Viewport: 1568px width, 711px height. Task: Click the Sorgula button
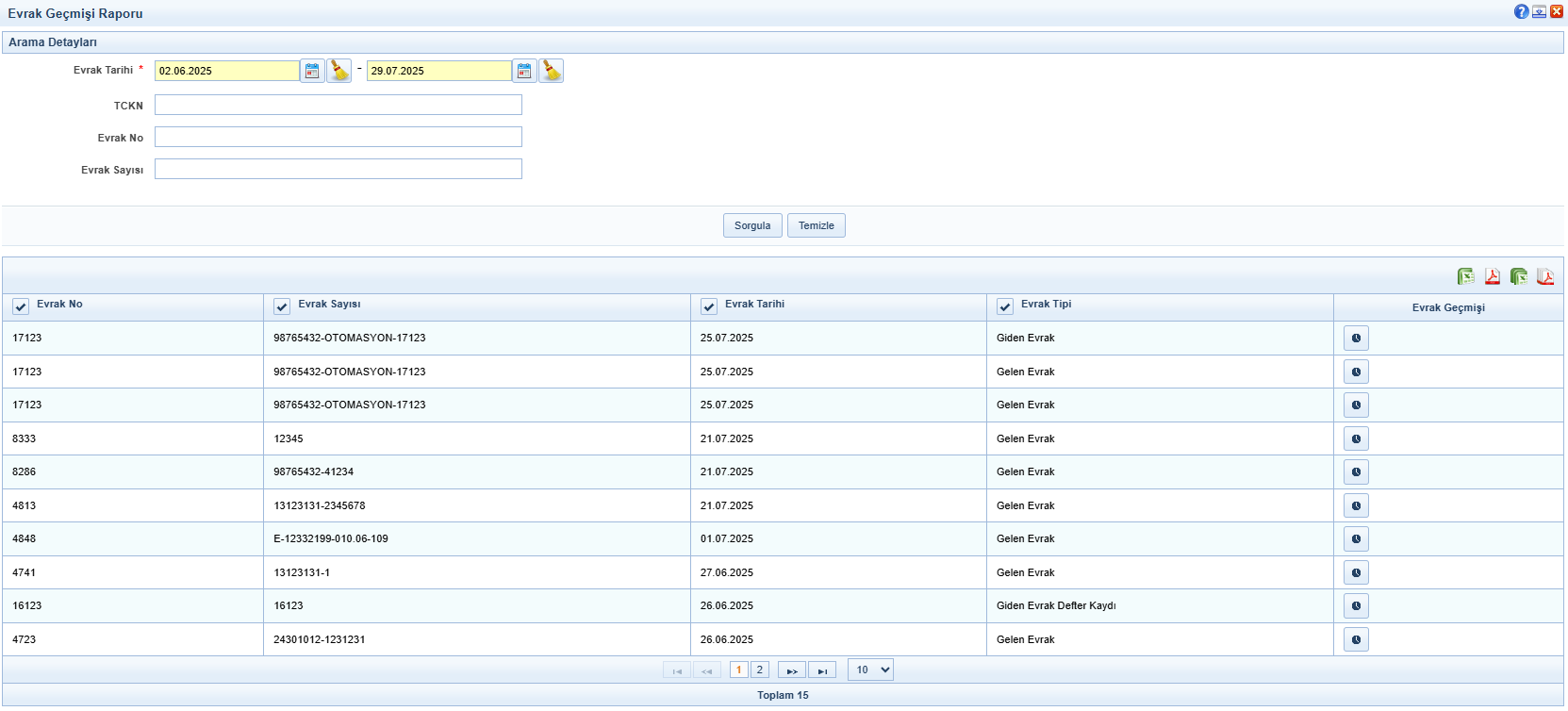click(752, 225)
